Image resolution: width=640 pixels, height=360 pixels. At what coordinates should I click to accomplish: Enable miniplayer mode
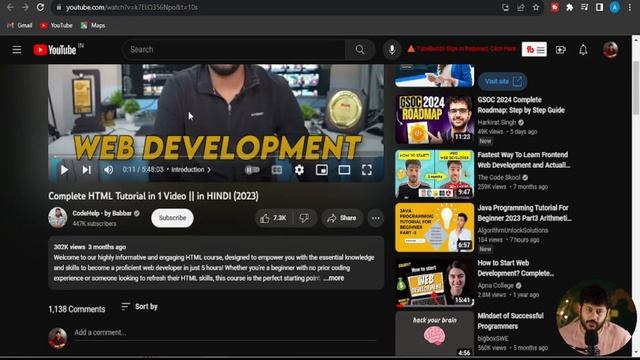pos(322,170)
